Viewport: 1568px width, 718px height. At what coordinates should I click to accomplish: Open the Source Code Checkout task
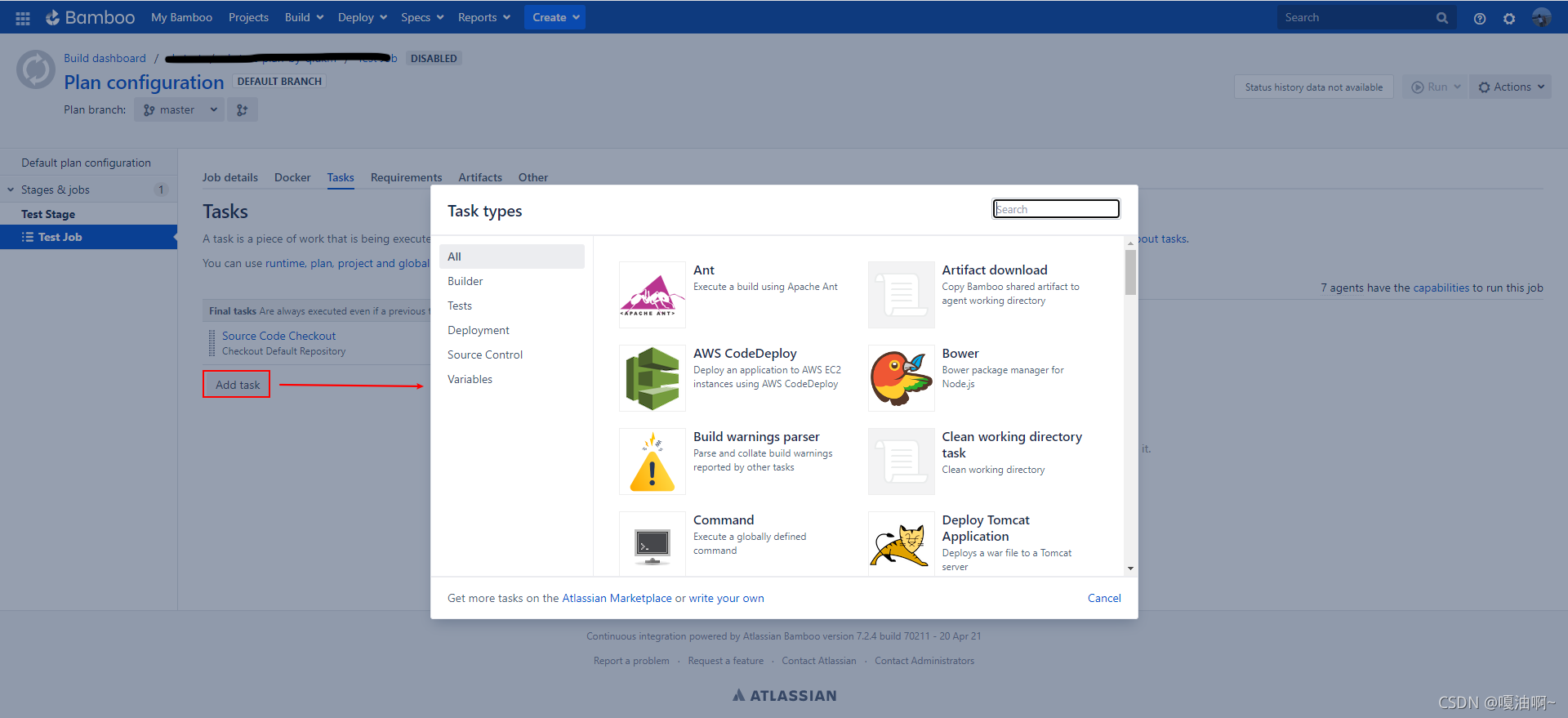[x=278, y=336]
